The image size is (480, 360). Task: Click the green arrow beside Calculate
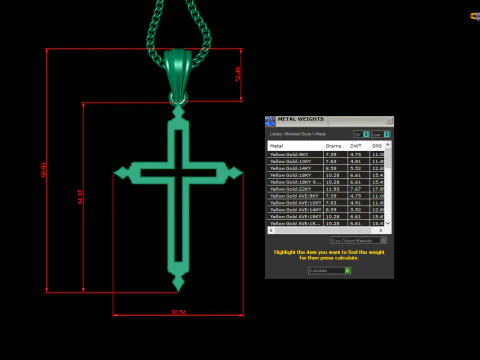coord(348,270)
